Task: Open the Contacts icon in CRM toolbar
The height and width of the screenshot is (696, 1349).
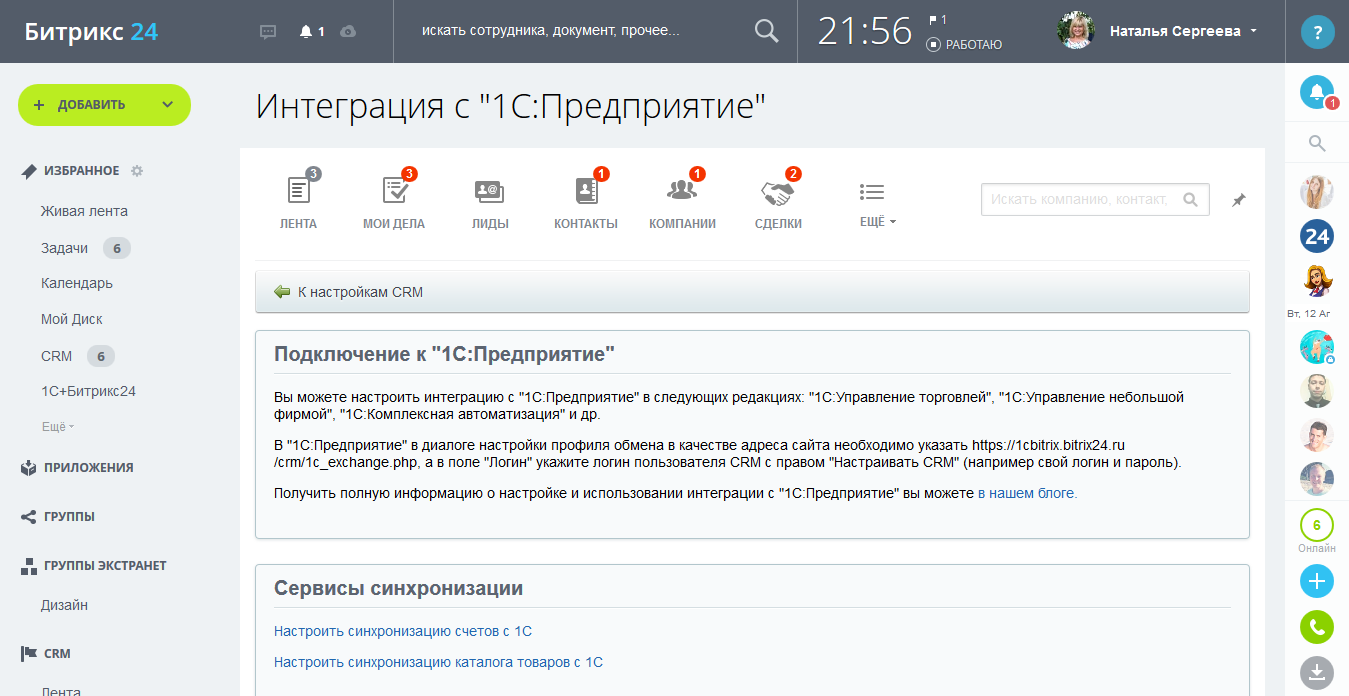Action: 585,191
